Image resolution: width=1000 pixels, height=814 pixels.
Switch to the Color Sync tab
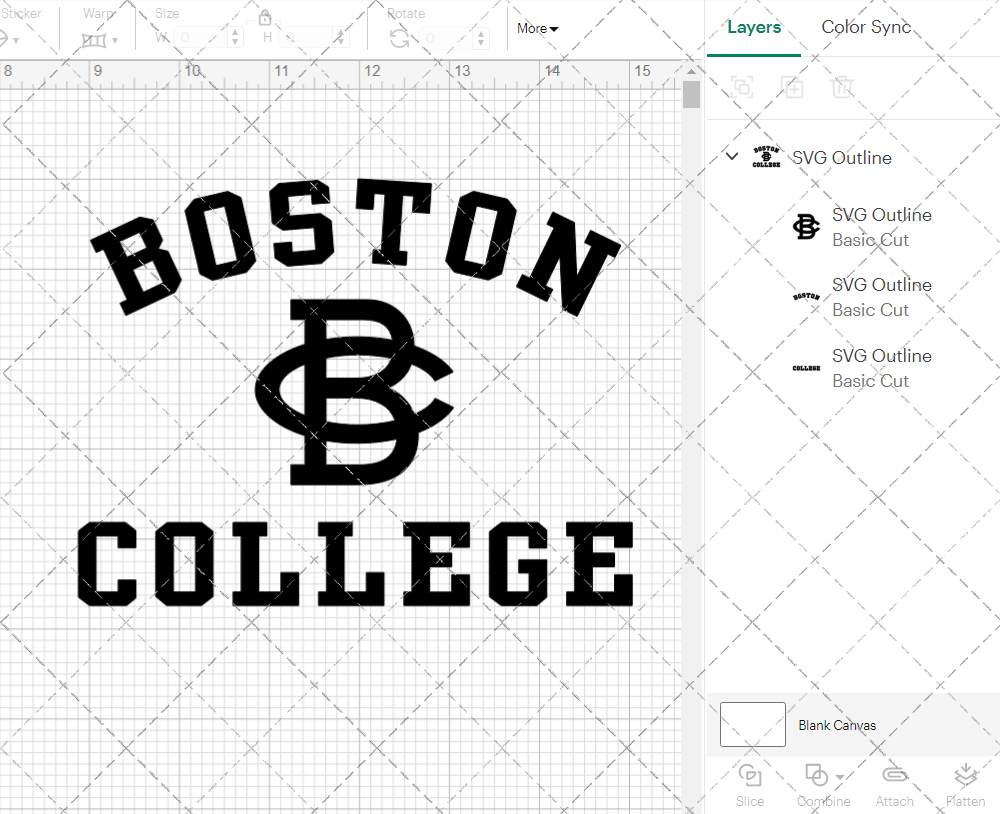click(866, 27)
